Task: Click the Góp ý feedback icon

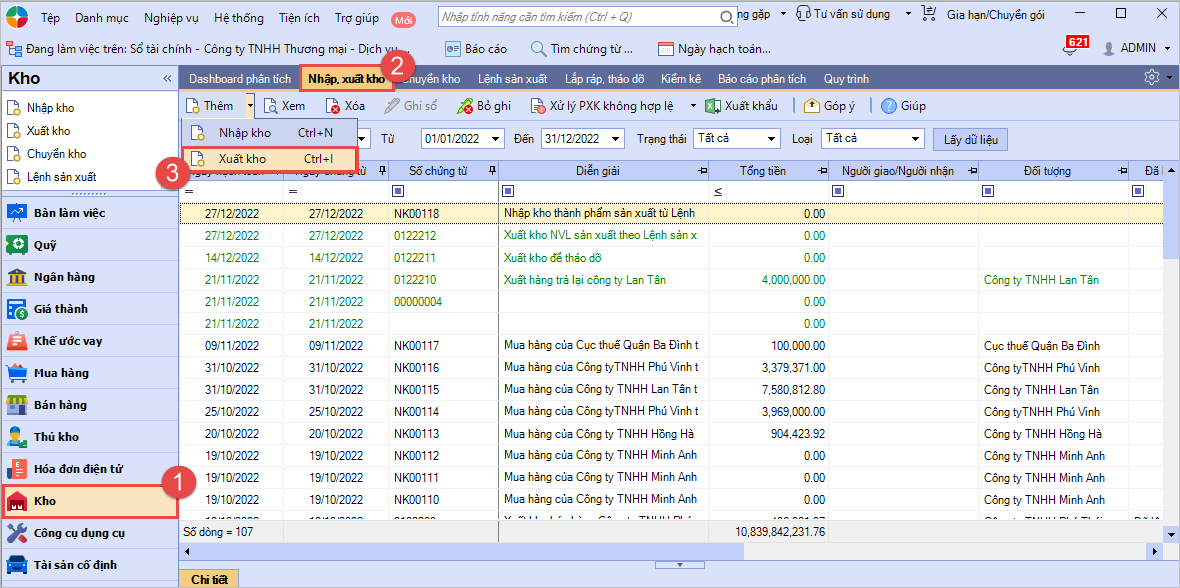Action: [x=812, y=106]
